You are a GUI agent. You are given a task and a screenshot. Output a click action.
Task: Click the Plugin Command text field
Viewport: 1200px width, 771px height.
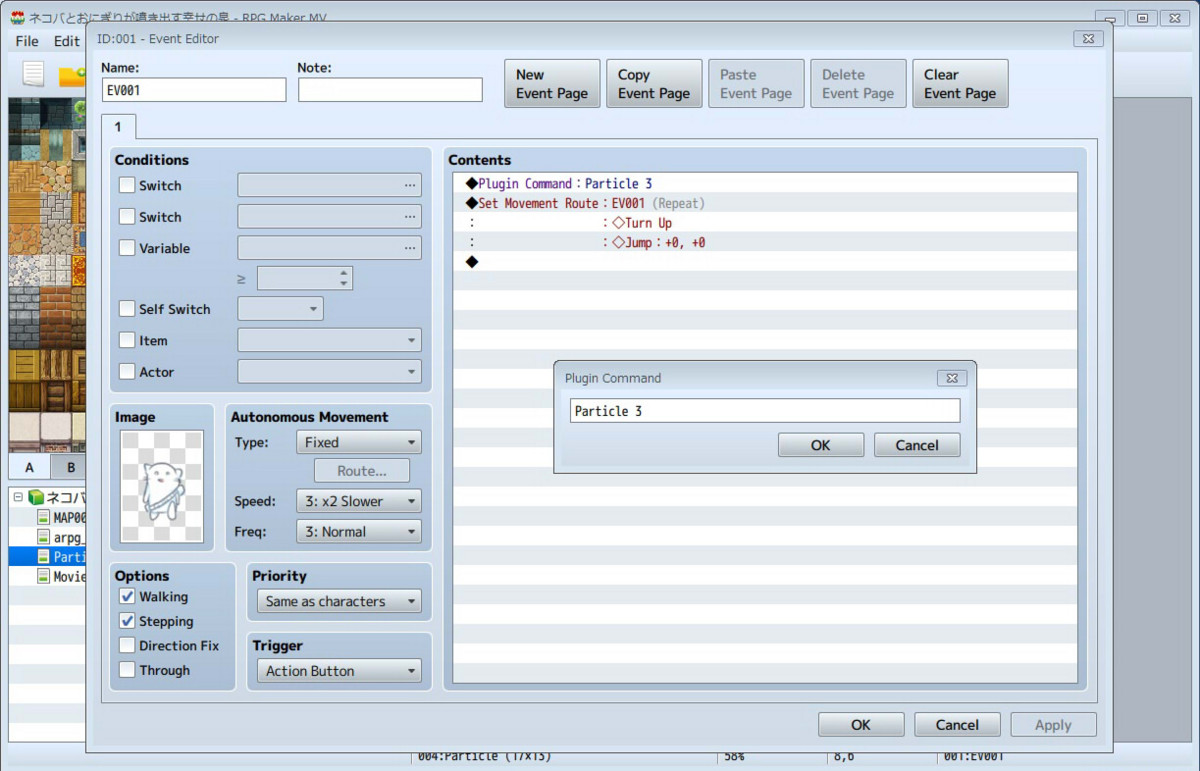(765, 411)
